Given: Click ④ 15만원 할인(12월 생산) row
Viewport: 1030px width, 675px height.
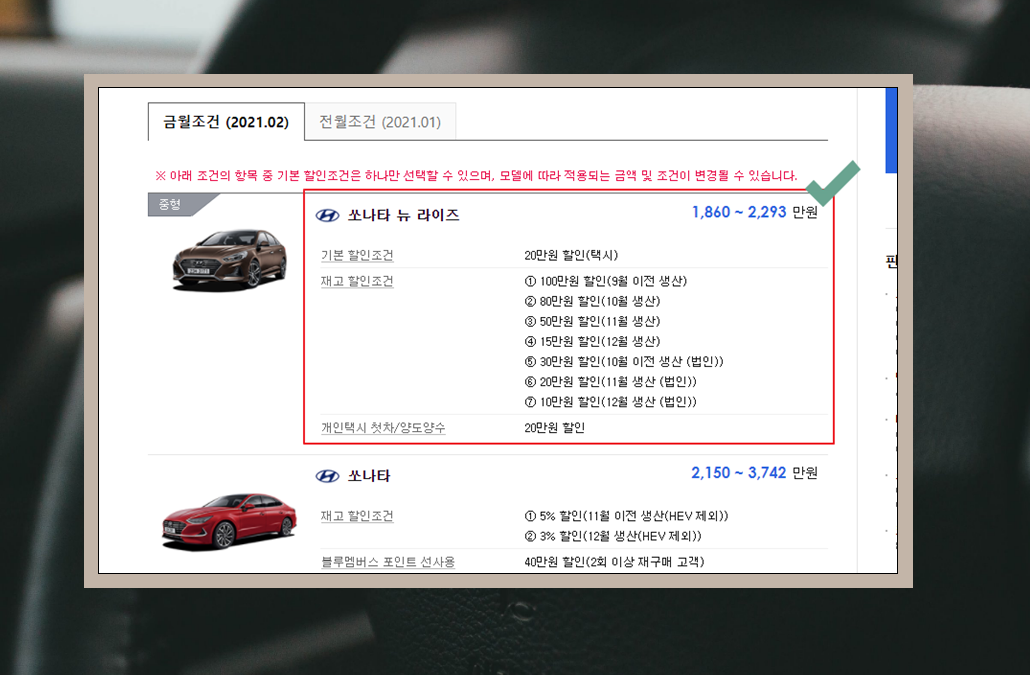Looking at the screenshot, I should coord(592,341).
